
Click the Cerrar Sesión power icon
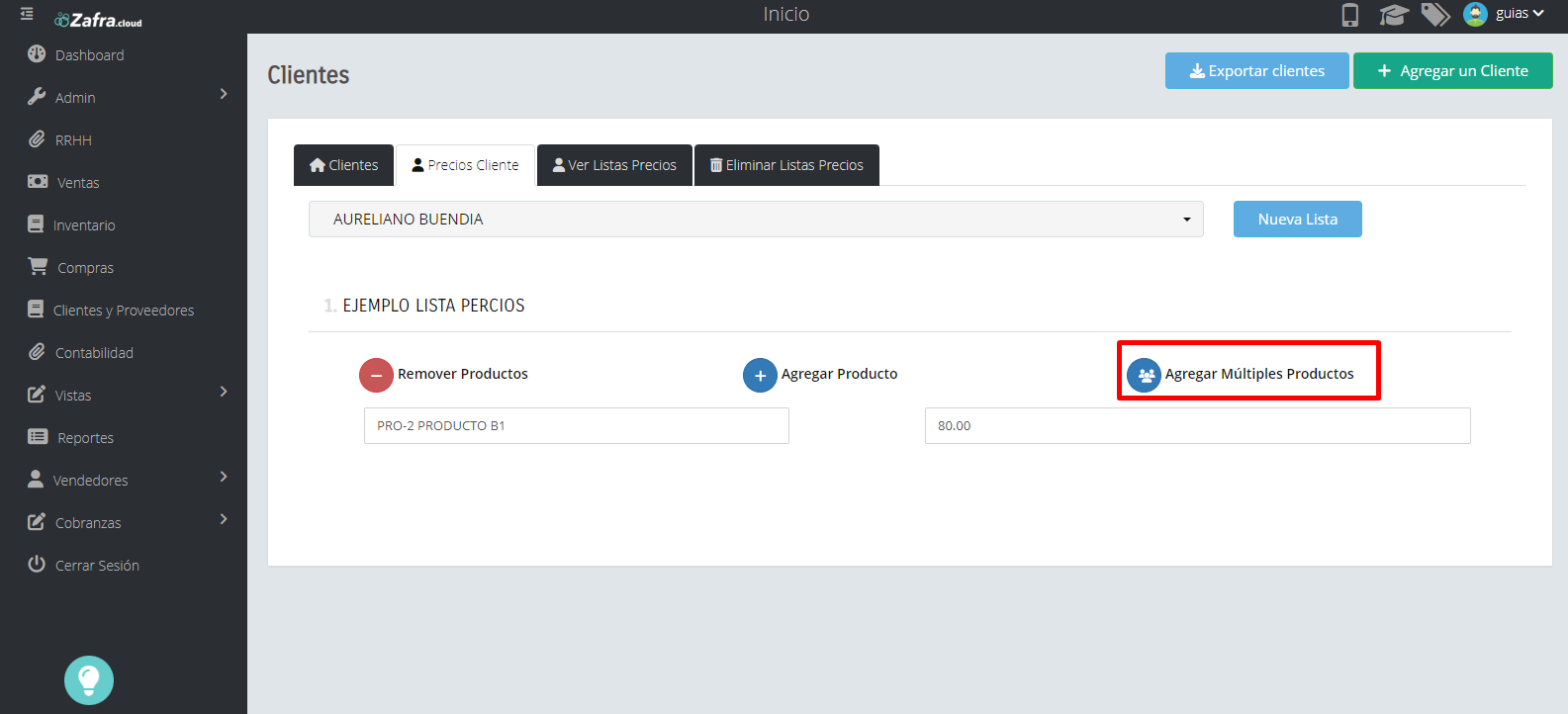click(x=37, y=565)
